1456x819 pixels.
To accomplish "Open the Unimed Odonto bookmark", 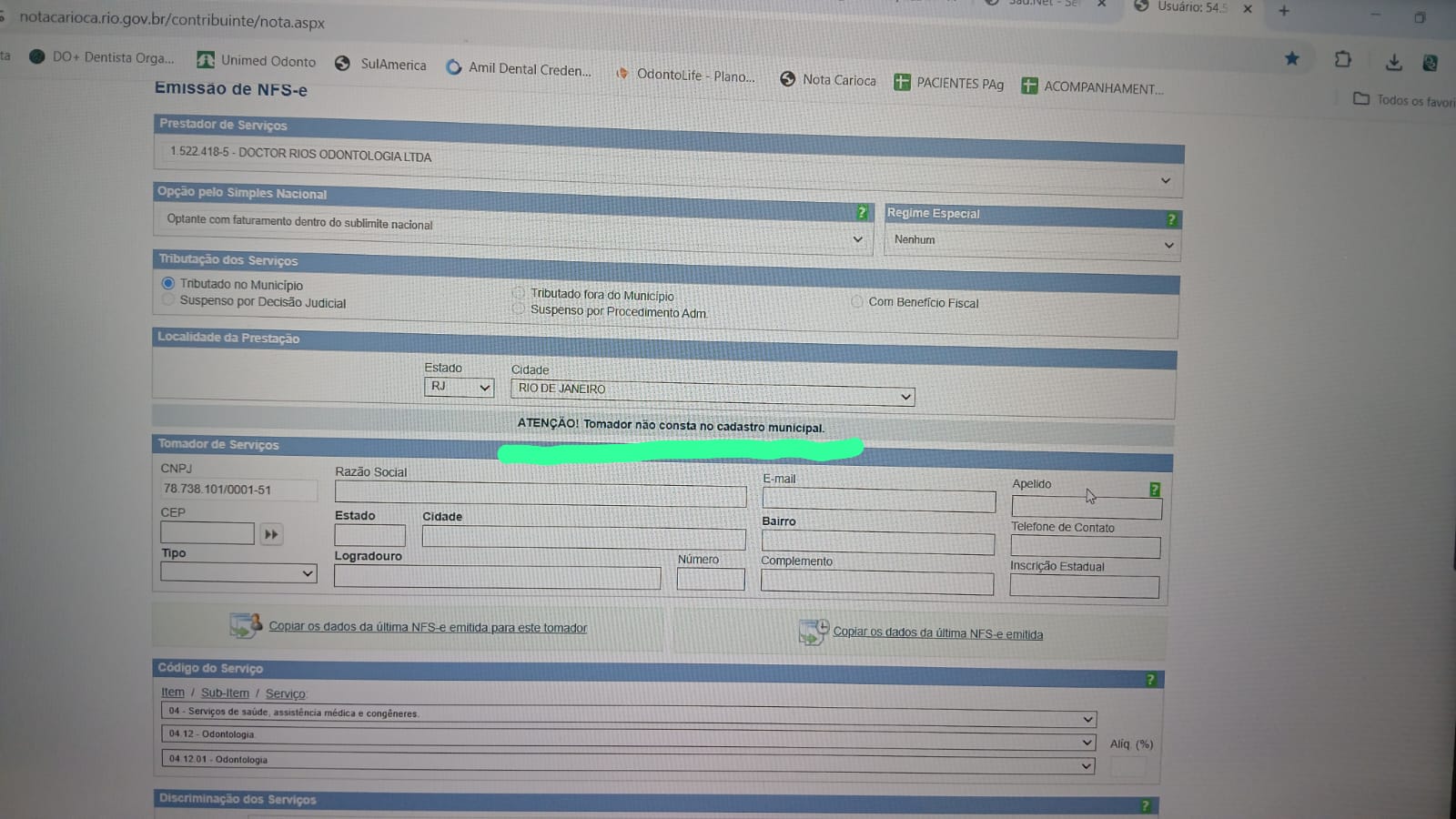I will 257,61.
